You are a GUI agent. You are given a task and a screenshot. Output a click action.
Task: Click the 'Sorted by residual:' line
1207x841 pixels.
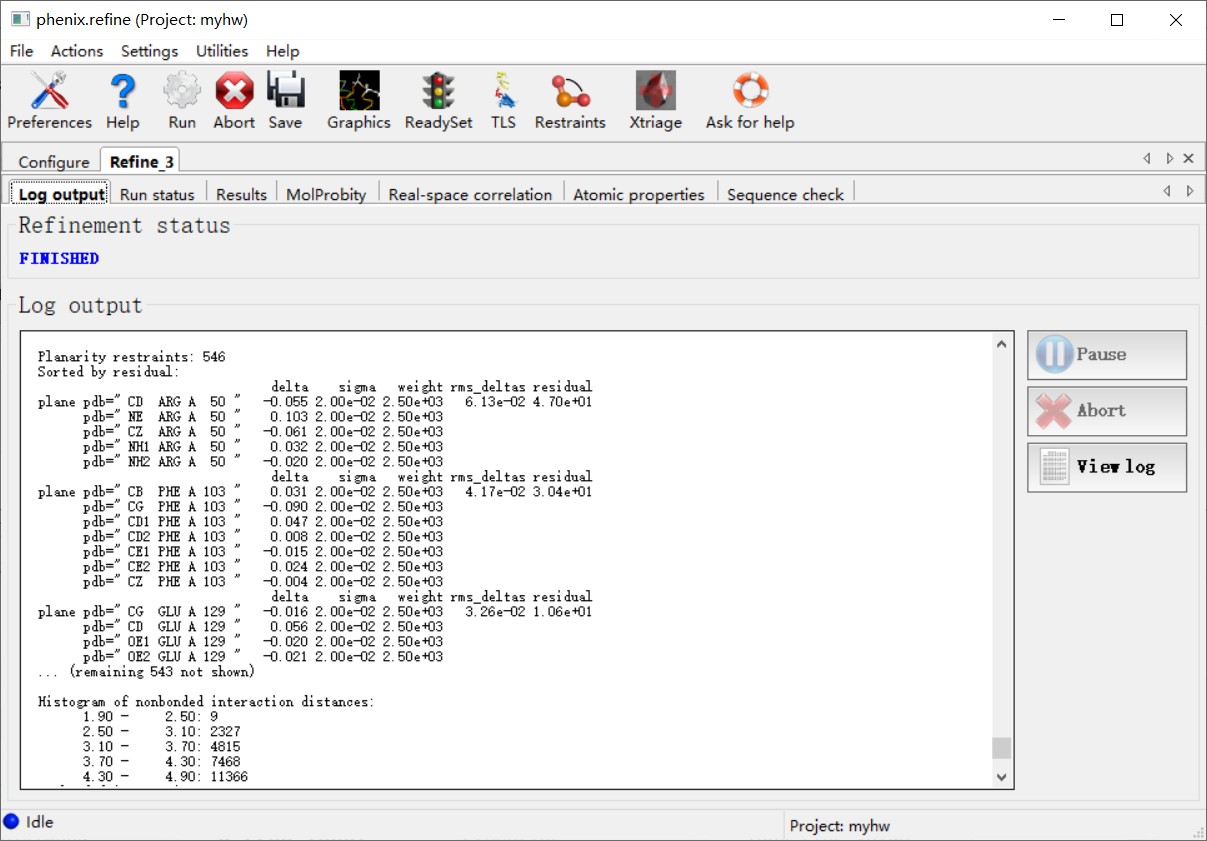point(109,371)
